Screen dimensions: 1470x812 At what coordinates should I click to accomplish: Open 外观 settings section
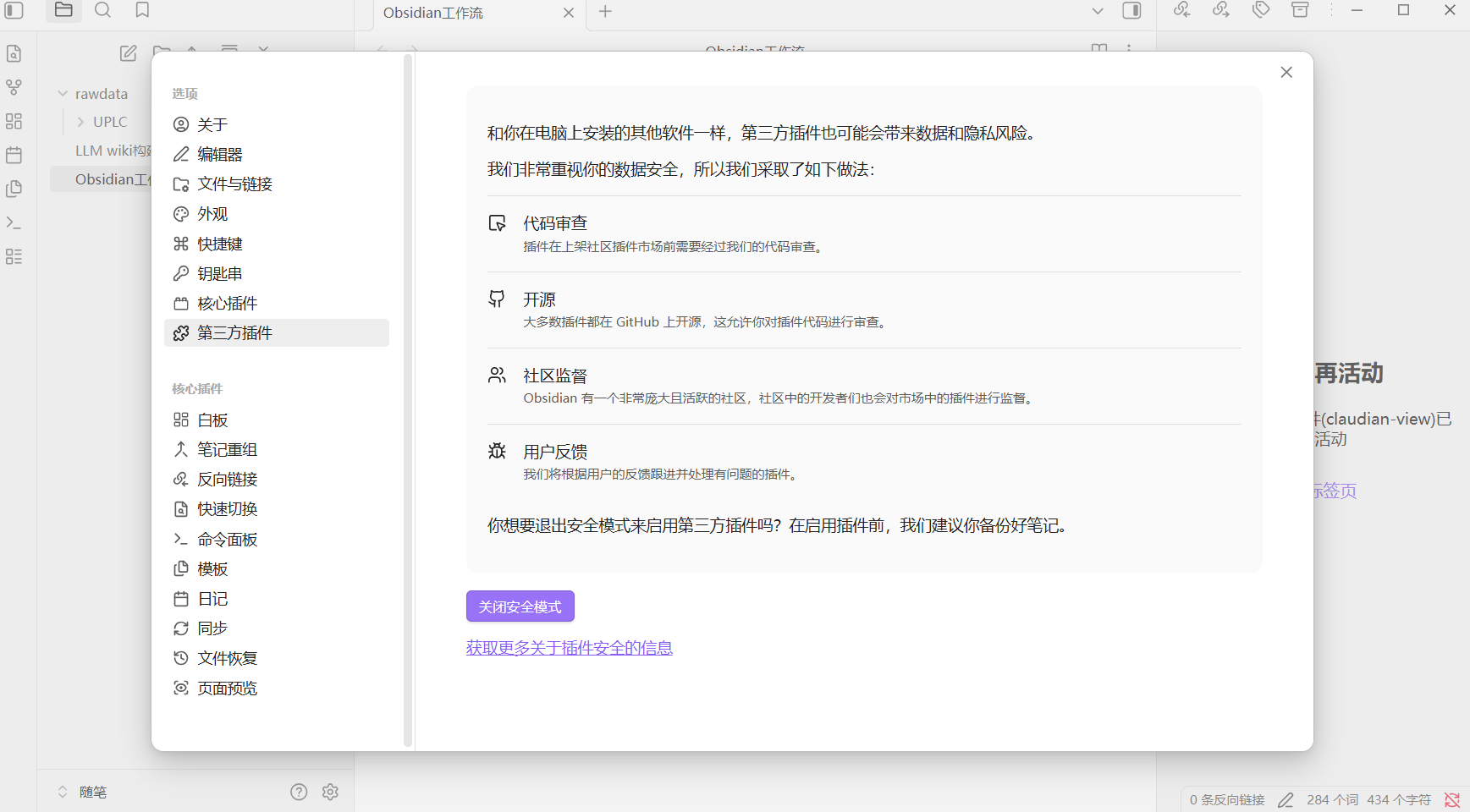277,214
